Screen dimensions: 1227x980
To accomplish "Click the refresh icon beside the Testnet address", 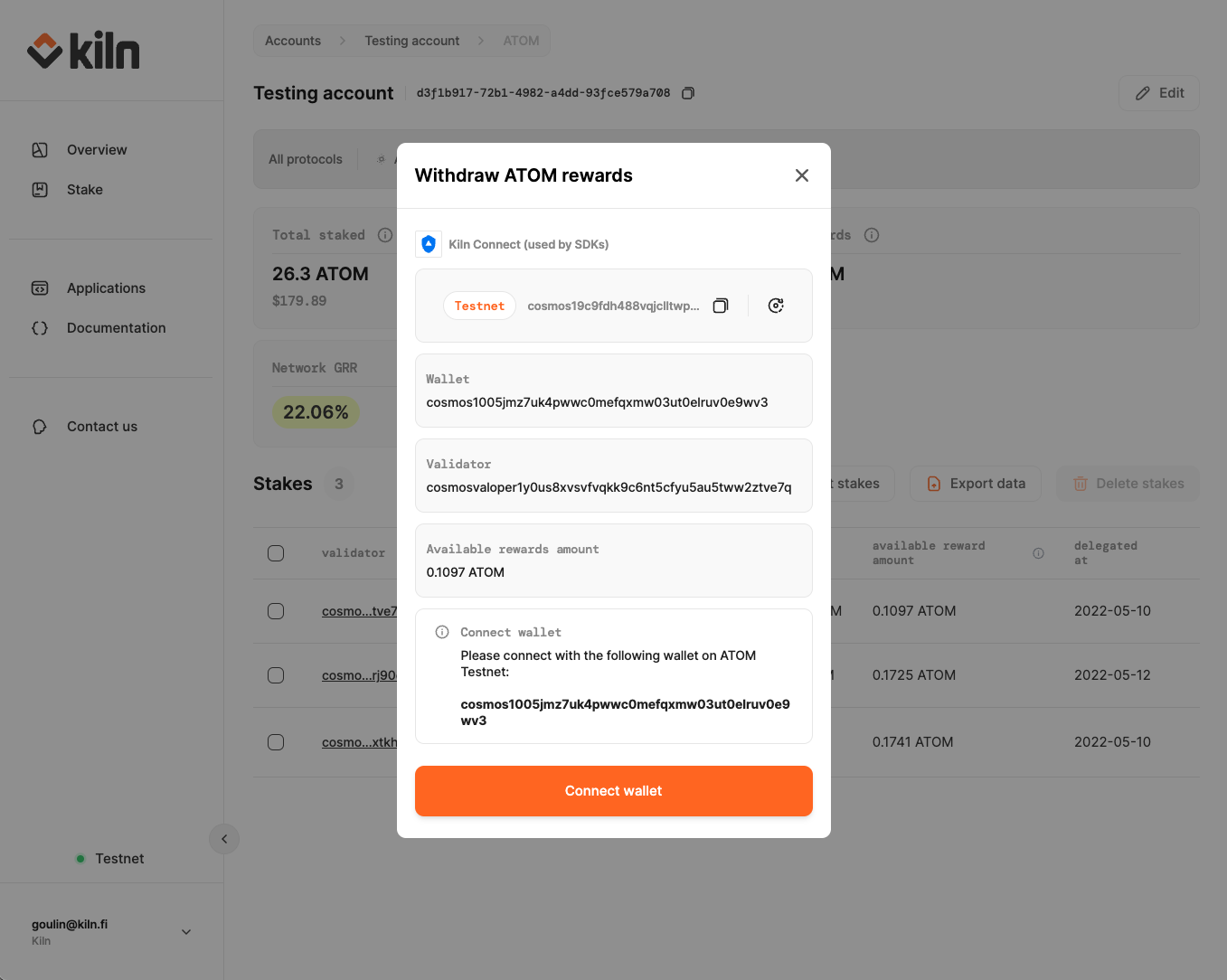I will (x=776, y=306).
